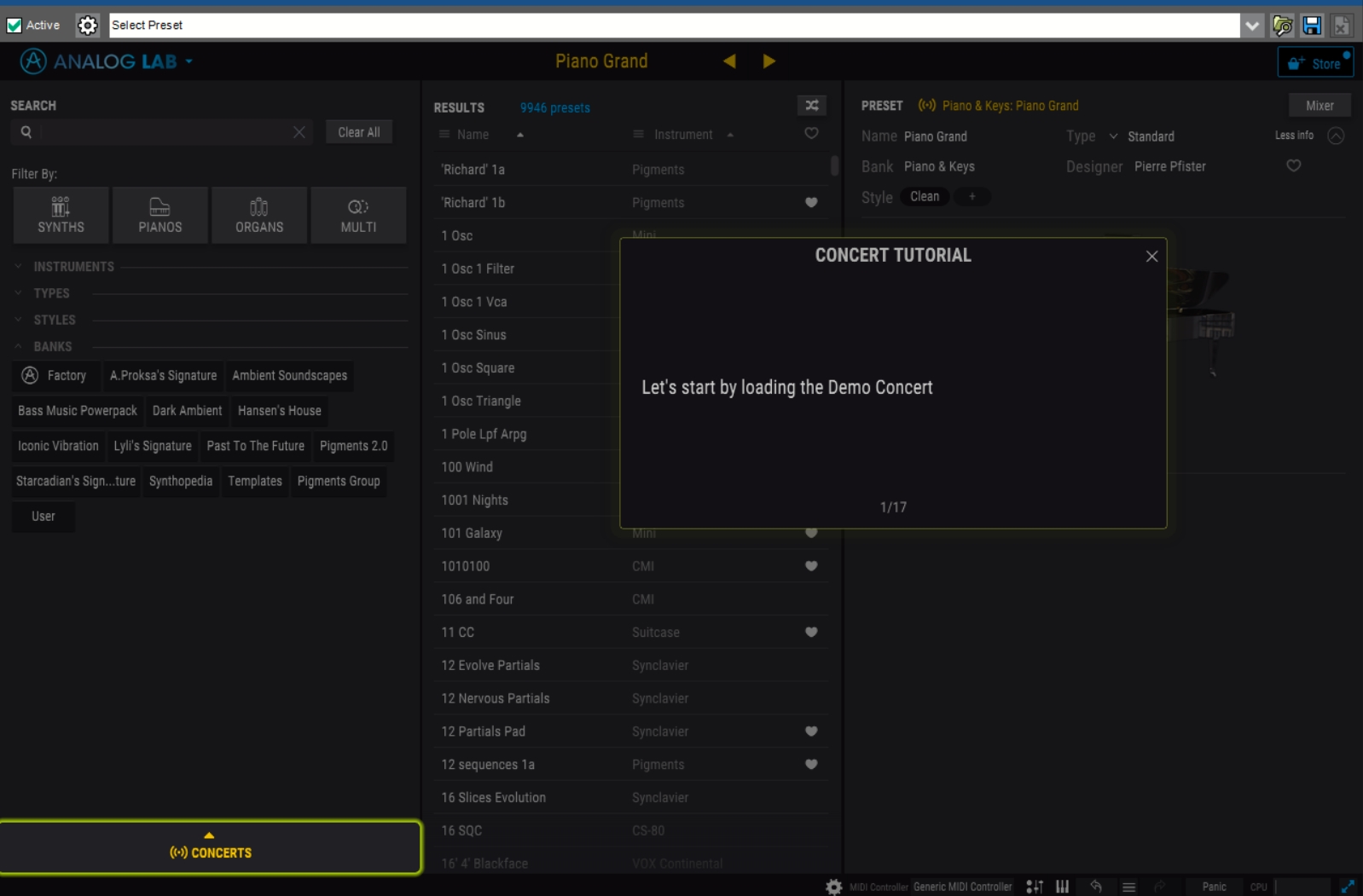Toggle Ambient Soundscapes bank filter
The width and height of the screenshot is (1363, 896).
289,375
